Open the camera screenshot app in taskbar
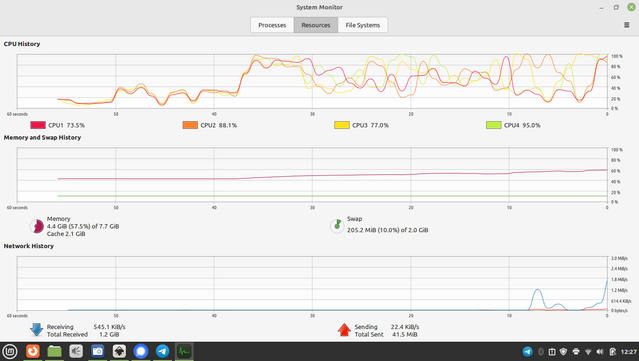The image size is (639, 361). tap(97, 351)
